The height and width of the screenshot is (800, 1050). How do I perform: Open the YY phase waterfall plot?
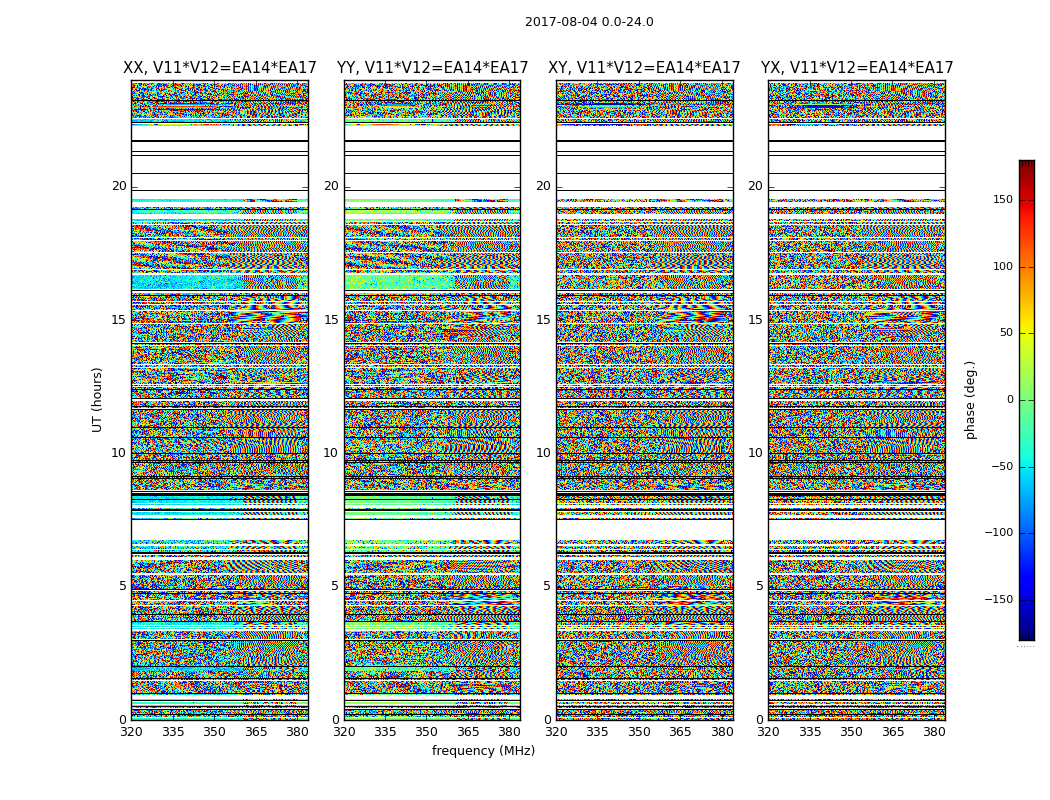pyautogui.click(x=433, y=400)
